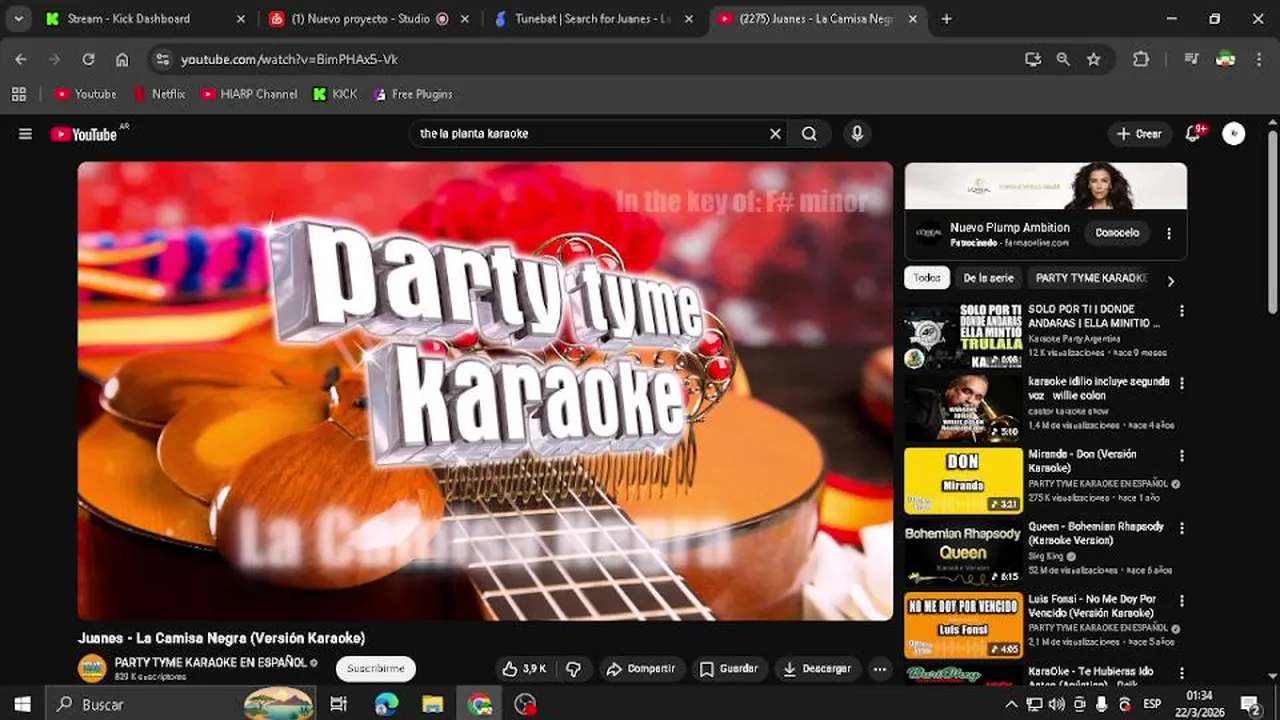
Task: Go to the YouTube home logo
Action: pos(84,134)
